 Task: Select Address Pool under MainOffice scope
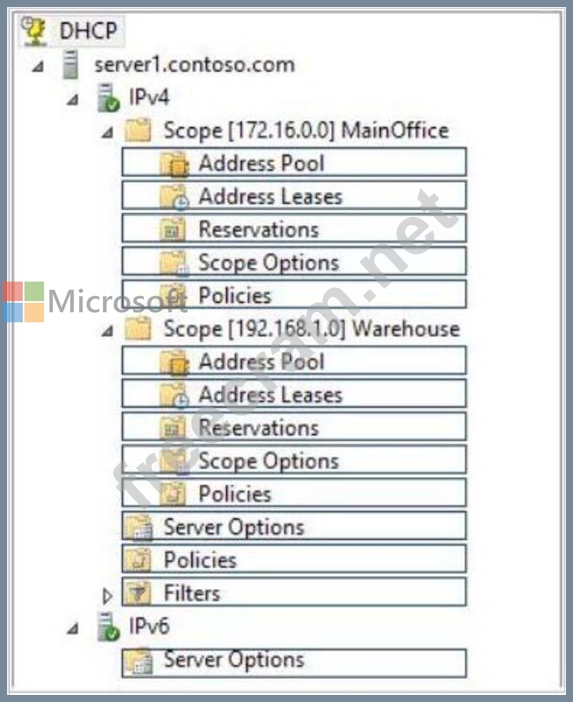coord(294,162)
